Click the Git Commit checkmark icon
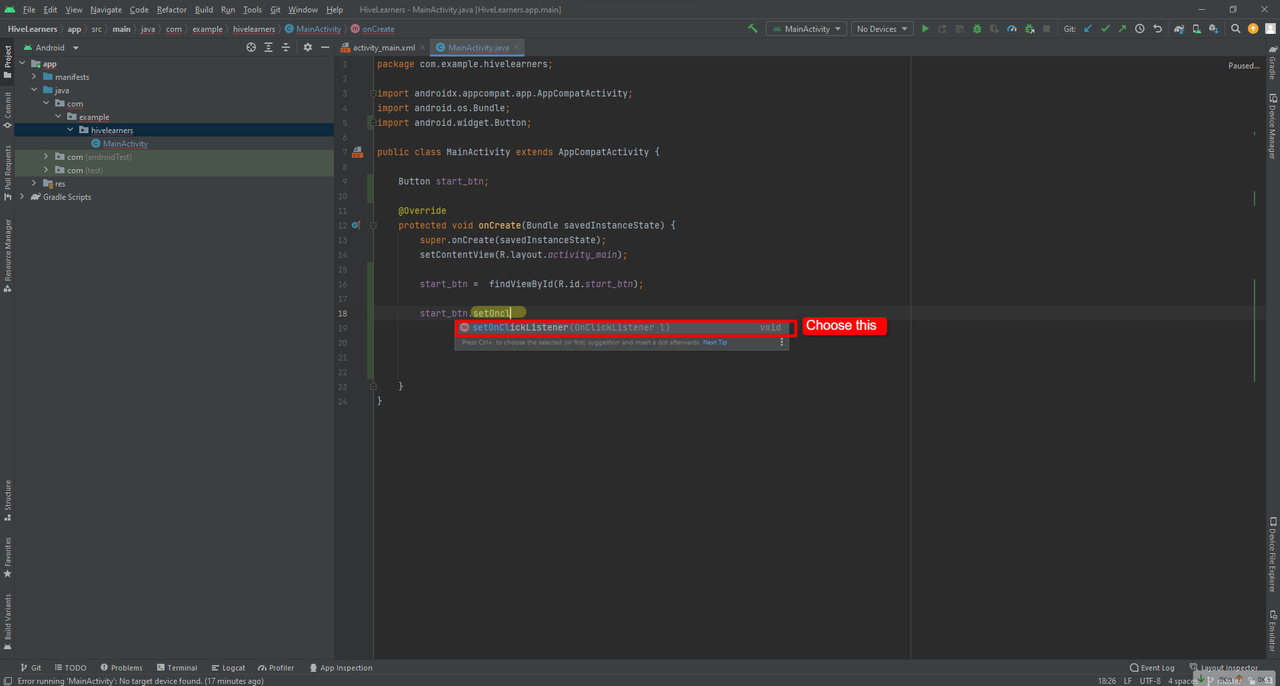 1105,29
